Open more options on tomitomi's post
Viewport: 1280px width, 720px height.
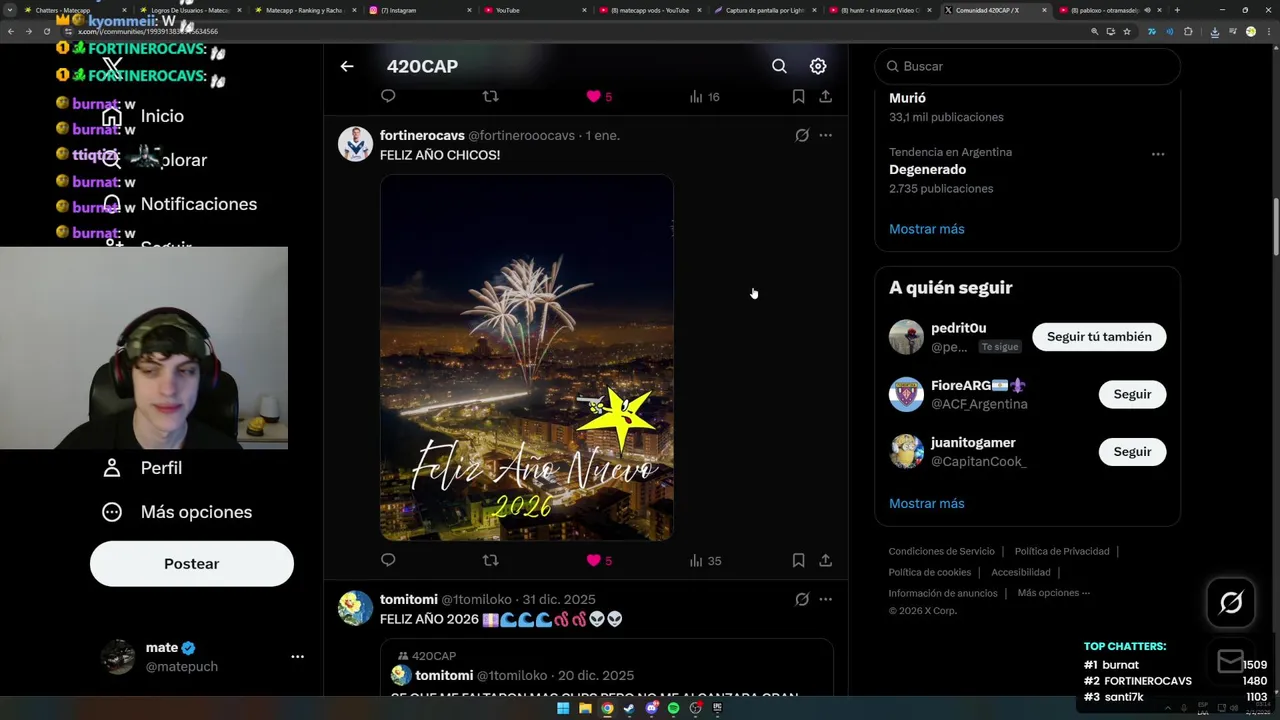coord(826,599)
